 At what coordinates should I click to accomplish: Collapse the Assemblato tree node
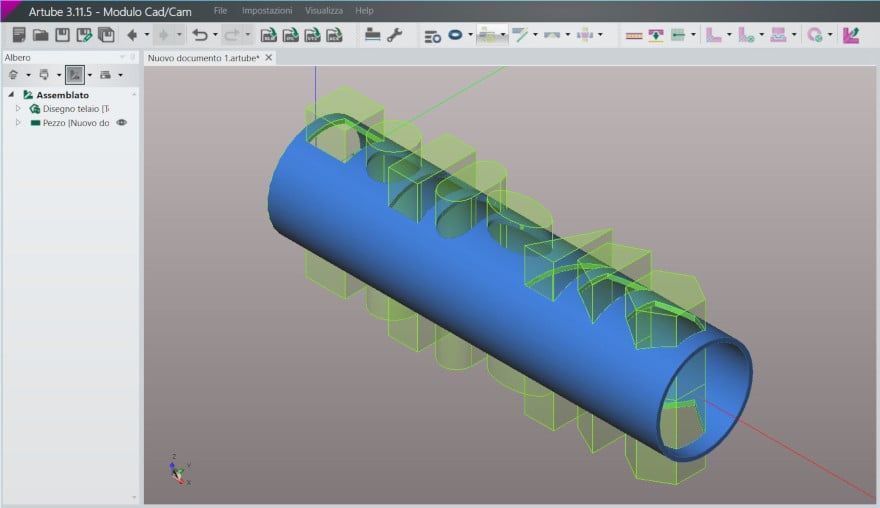pos(11,95)
